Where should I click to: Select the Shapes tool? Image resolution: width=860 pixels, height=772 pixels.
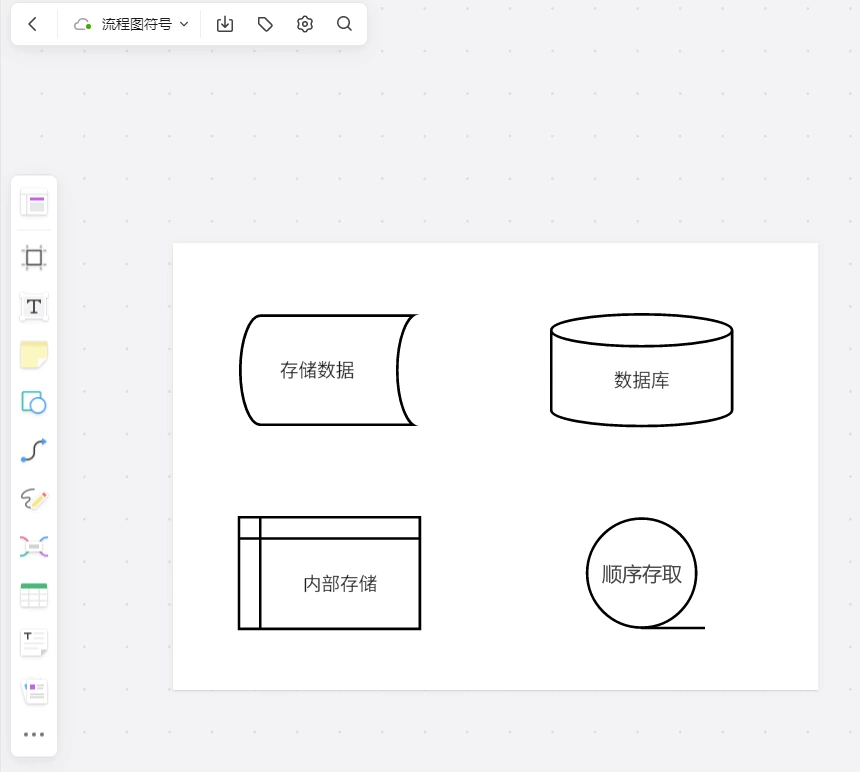[34, 402]
